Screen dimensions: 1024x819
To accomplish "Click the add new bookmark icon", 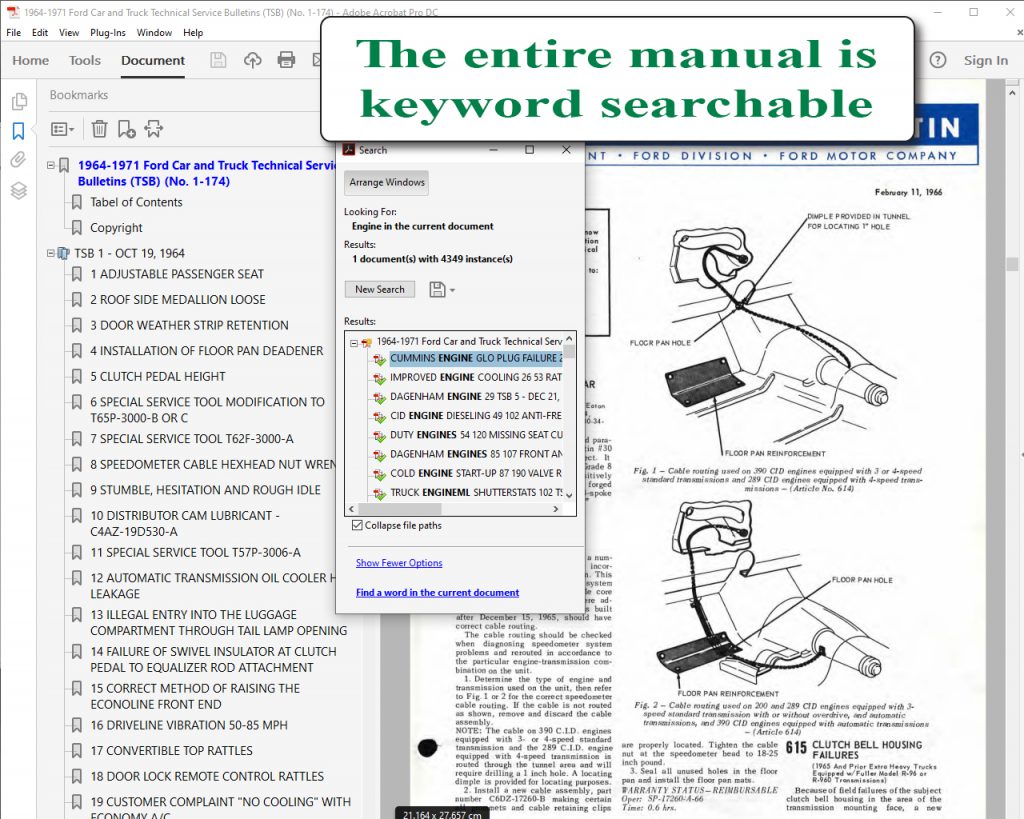I will pyautogui.click(x=126, y=129).
